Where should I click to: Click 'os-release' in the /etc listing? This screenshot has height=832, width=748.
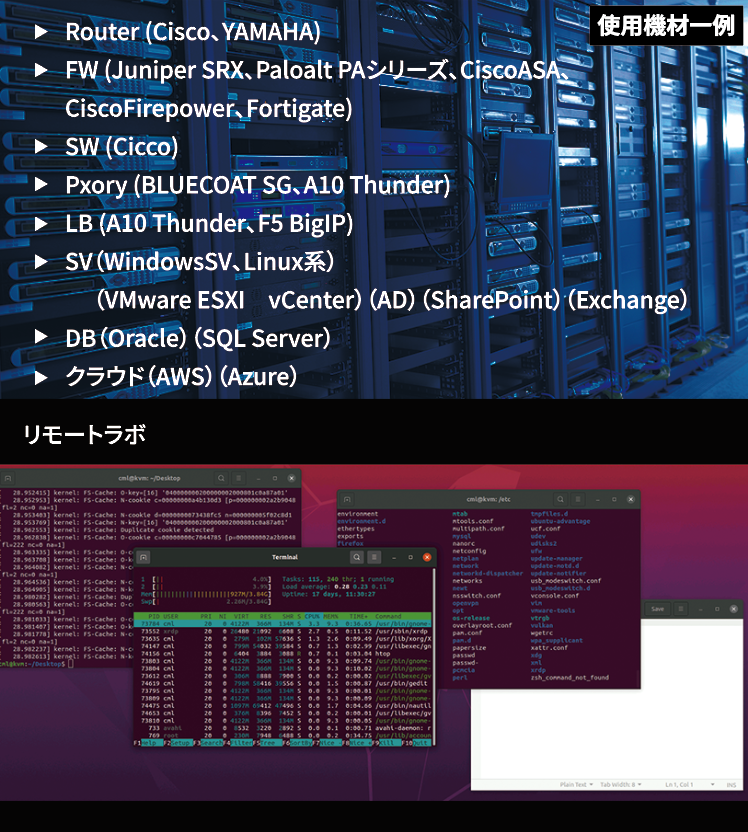471,618
